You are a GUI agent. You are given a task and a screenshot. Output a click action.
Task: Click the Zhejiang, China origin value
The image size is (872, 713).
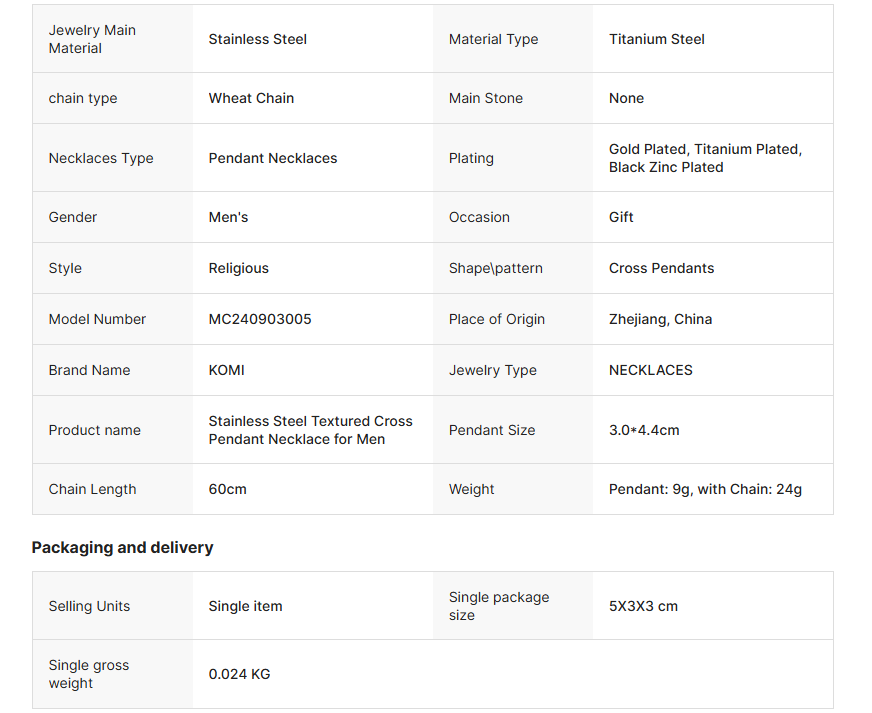click(660, 319)
